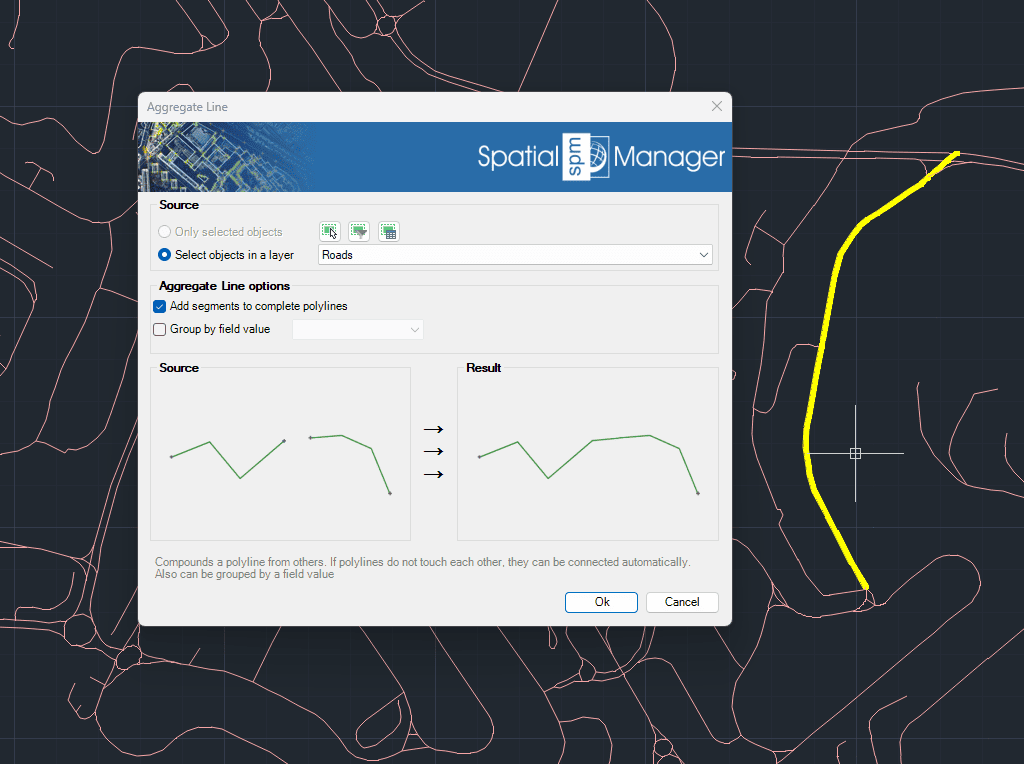Click the Aggregate Line title text

(187, 107)
